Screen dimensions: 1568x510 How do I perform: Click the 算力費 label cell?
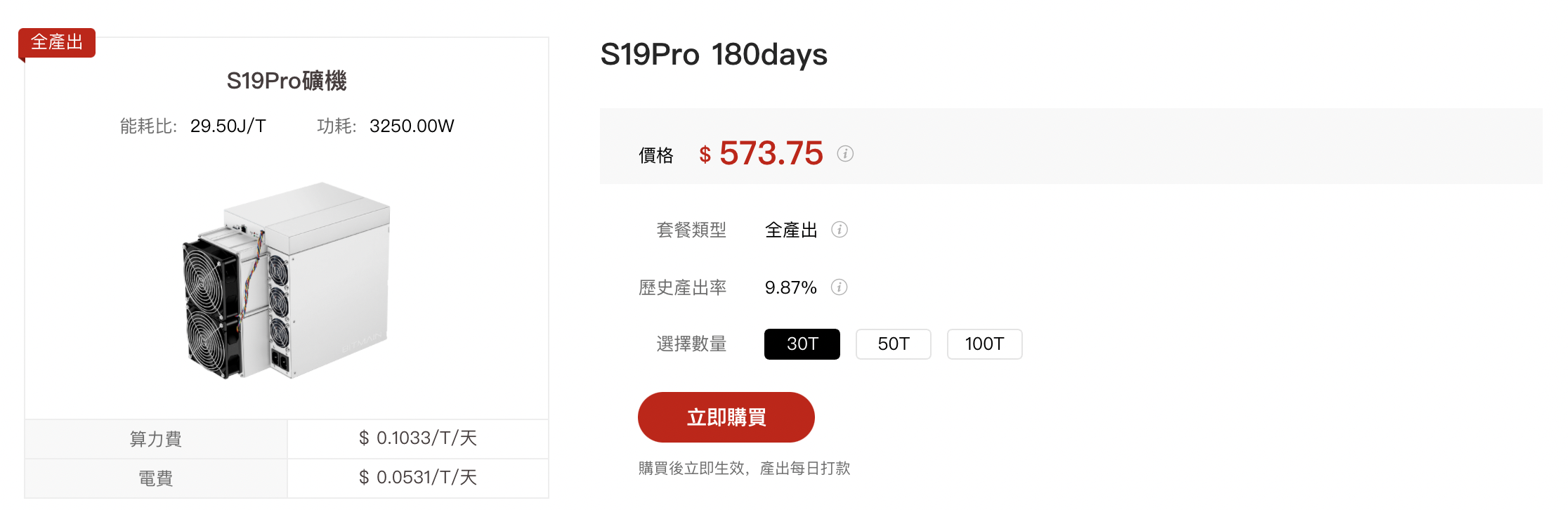156,439
